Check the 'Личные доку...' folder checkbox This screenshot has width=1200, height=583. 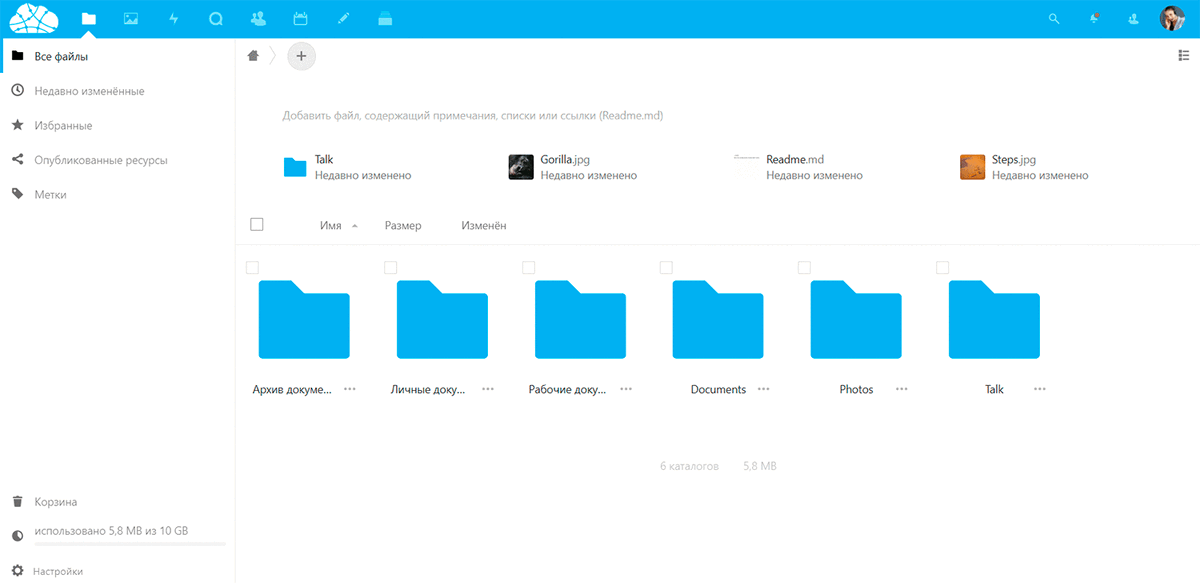pos(390,267)
